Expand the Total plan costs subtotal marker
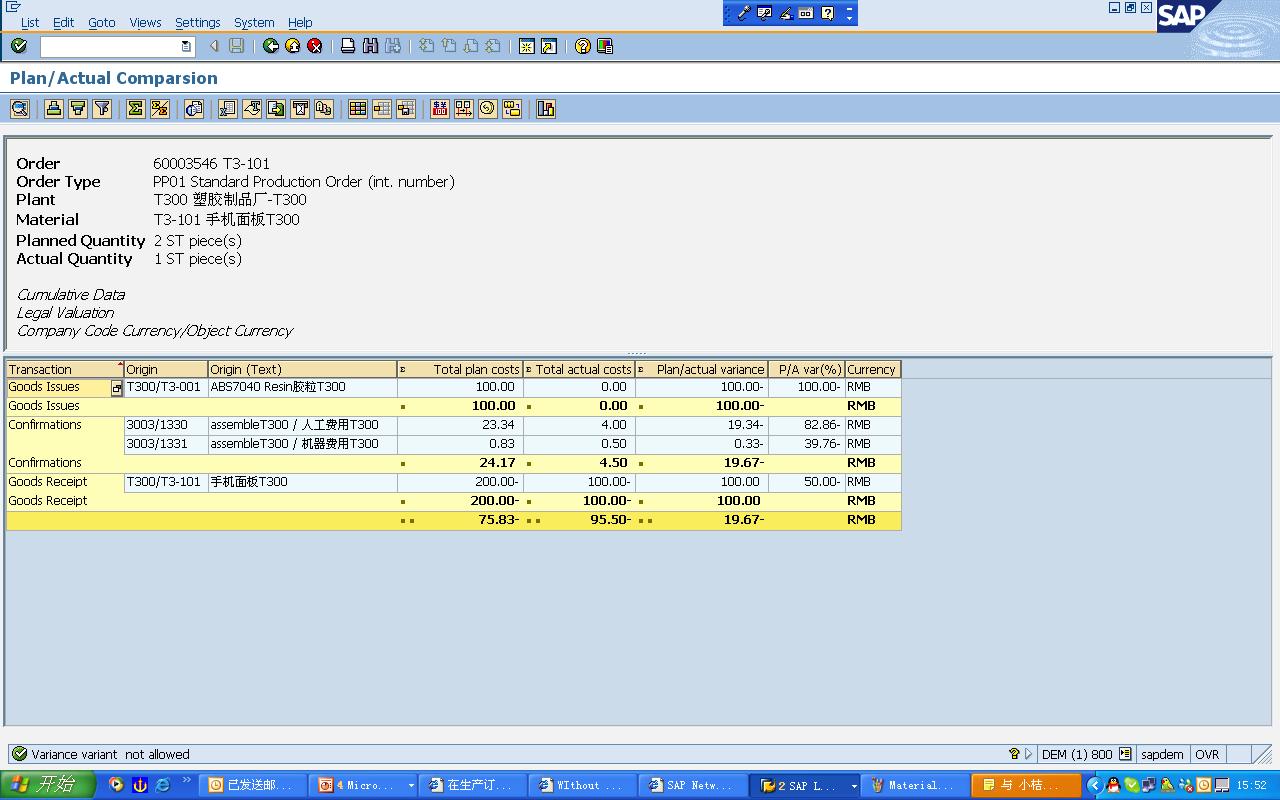The height and width of the screenshot is (800, 1280). [402, 407]
